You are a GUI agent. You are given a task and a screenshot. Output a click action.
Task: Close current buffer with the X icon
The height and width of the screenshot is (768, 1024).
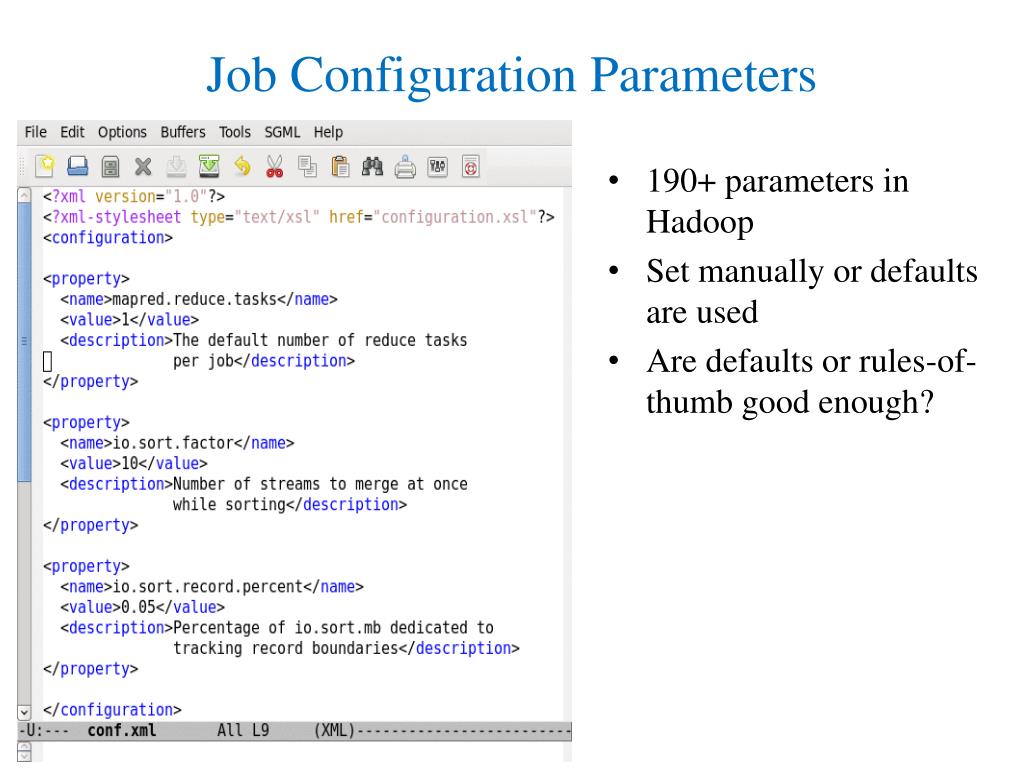143,167
